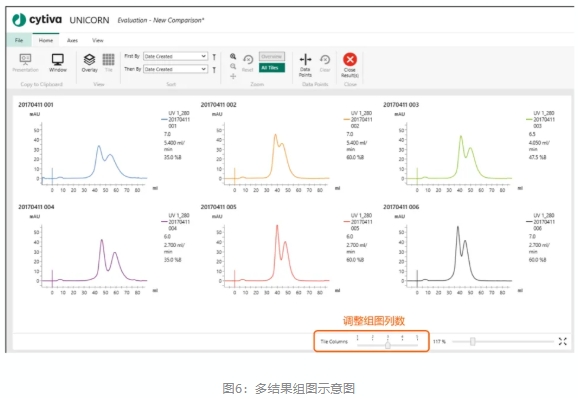Toggle First By sort direction arrow
Image resolution: width=578 pixels, height=399 pixels.
(214, 57)
